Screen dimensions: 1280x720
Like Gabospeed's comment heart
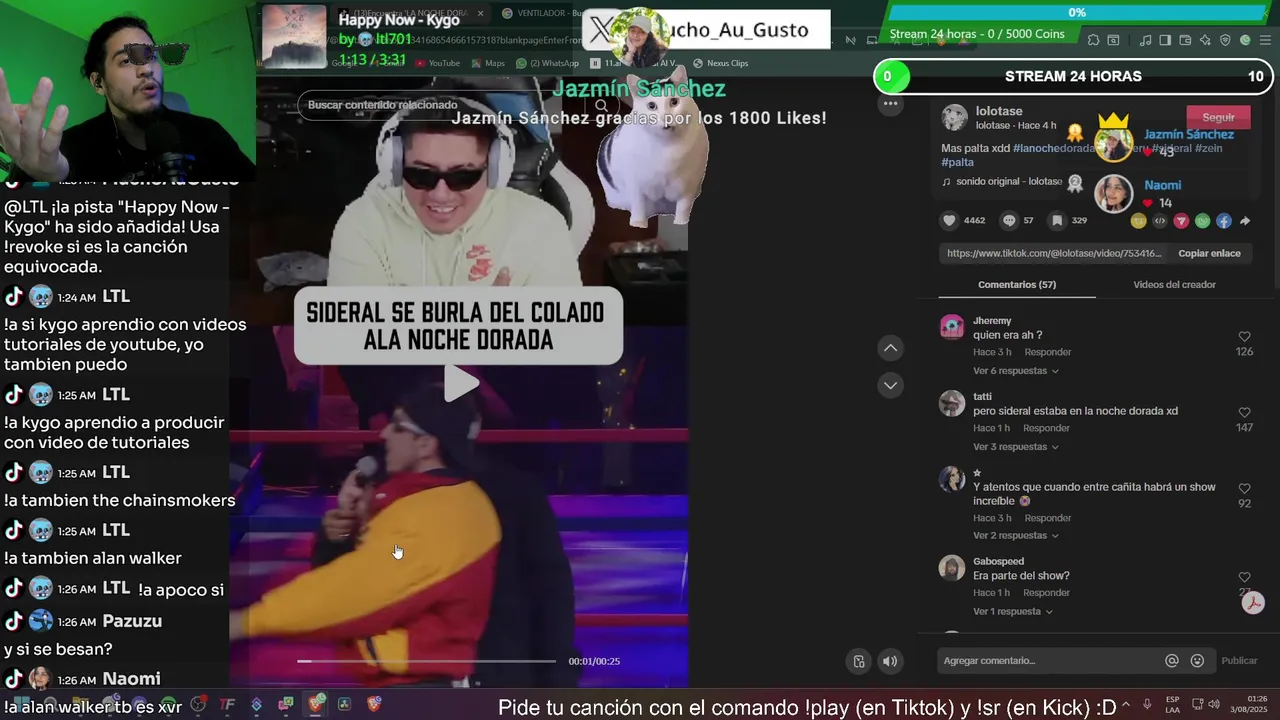1244,578
